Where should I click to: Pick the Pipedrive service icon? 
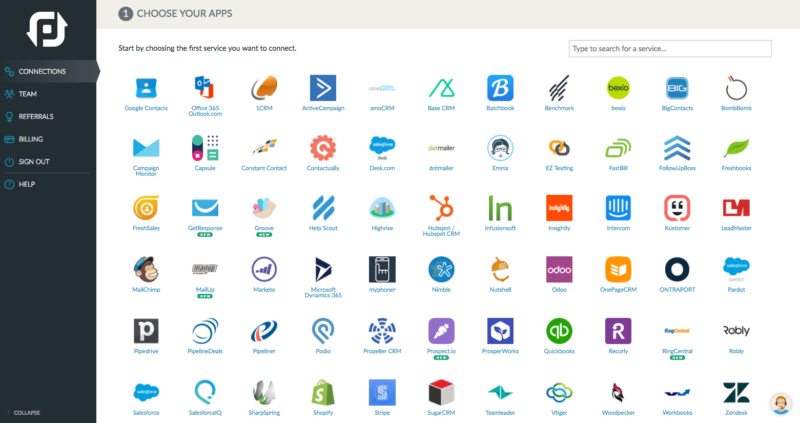(x=146, y=330)
